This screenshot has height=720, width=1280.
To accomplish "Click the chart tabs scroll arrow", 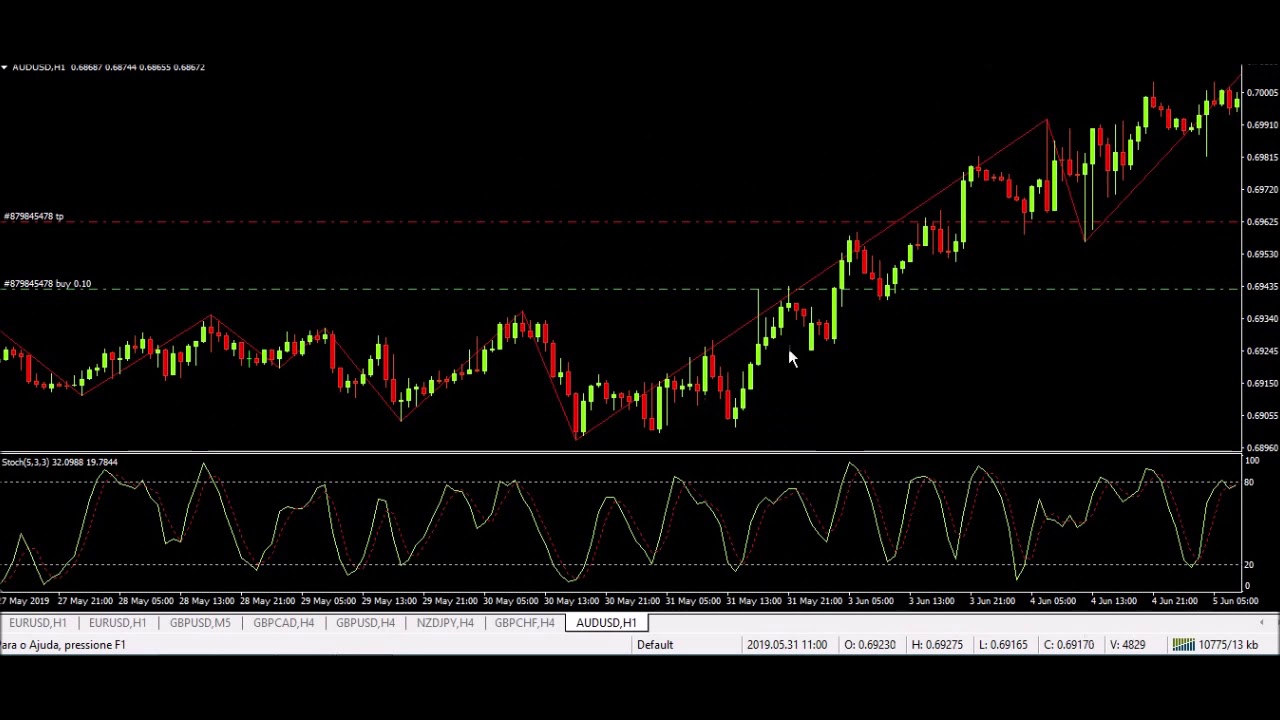I will click(x=1261, y=623).
